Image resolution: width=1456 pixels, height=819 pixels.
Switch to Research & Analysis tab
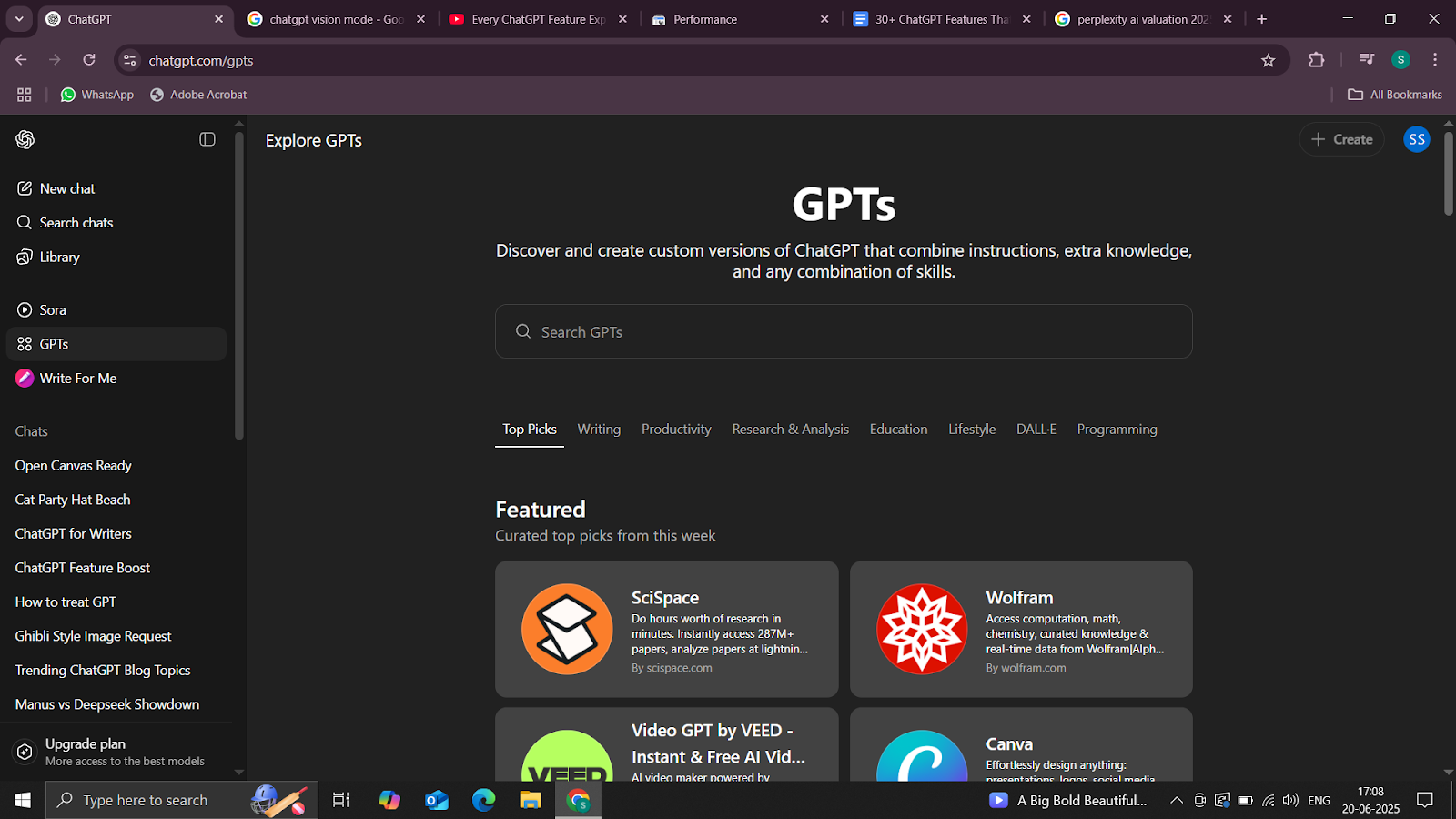(x=790, y=430)
